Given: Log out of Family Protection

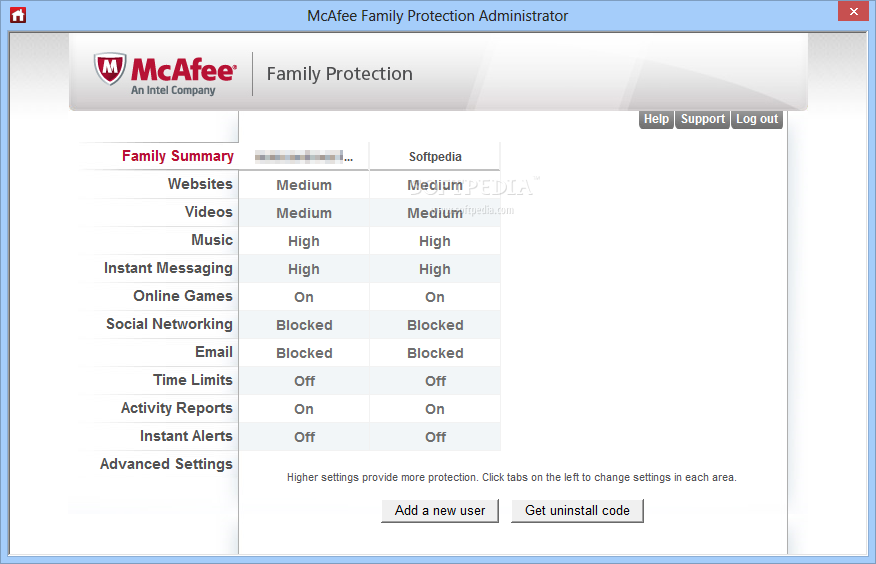Looking at the screenshot, I should pyautogui.click(x=756, y=119).
